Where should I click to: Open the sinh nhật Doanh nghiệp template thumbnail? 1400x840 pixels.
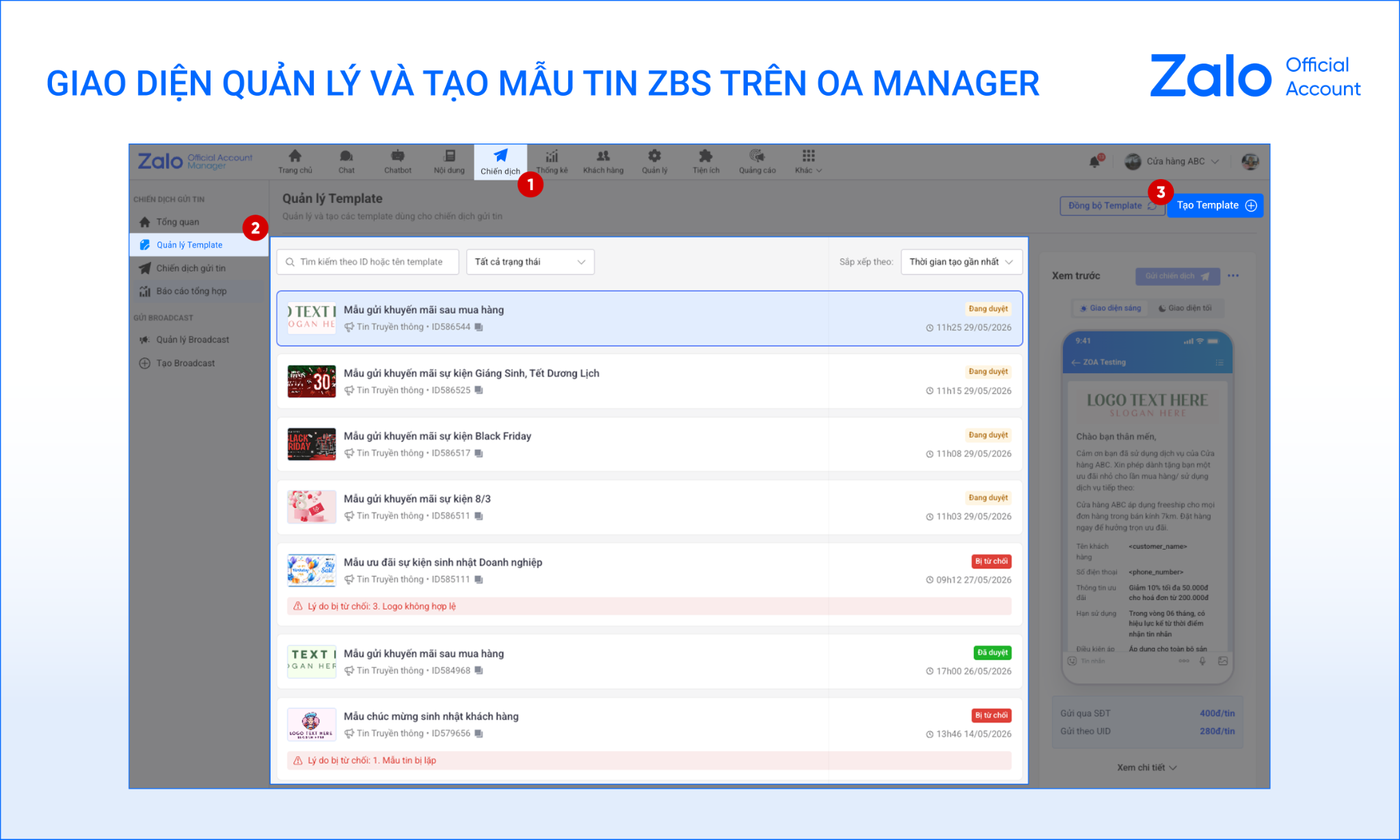click(x=312, y=571)
